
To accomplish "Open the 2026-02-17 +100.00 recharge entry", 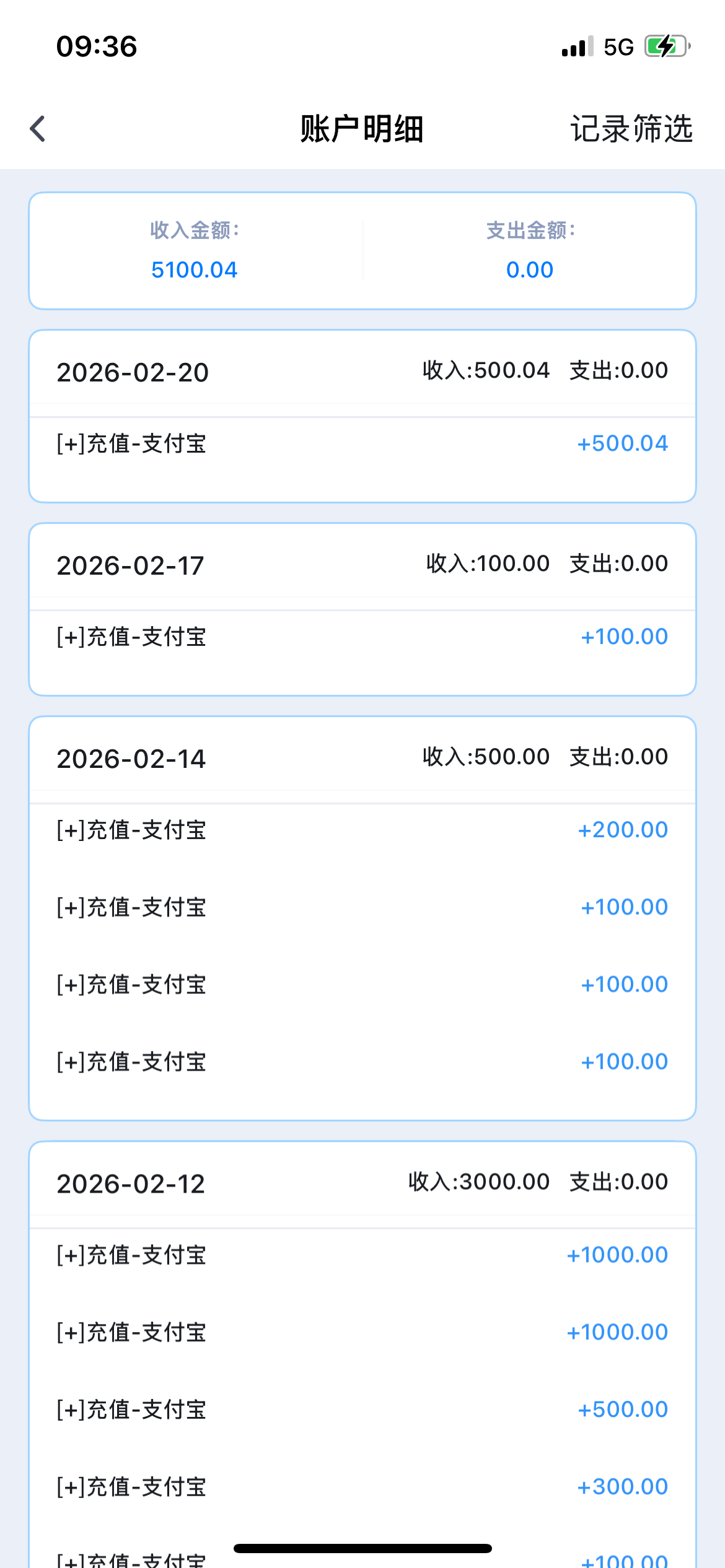I will 362,637.
